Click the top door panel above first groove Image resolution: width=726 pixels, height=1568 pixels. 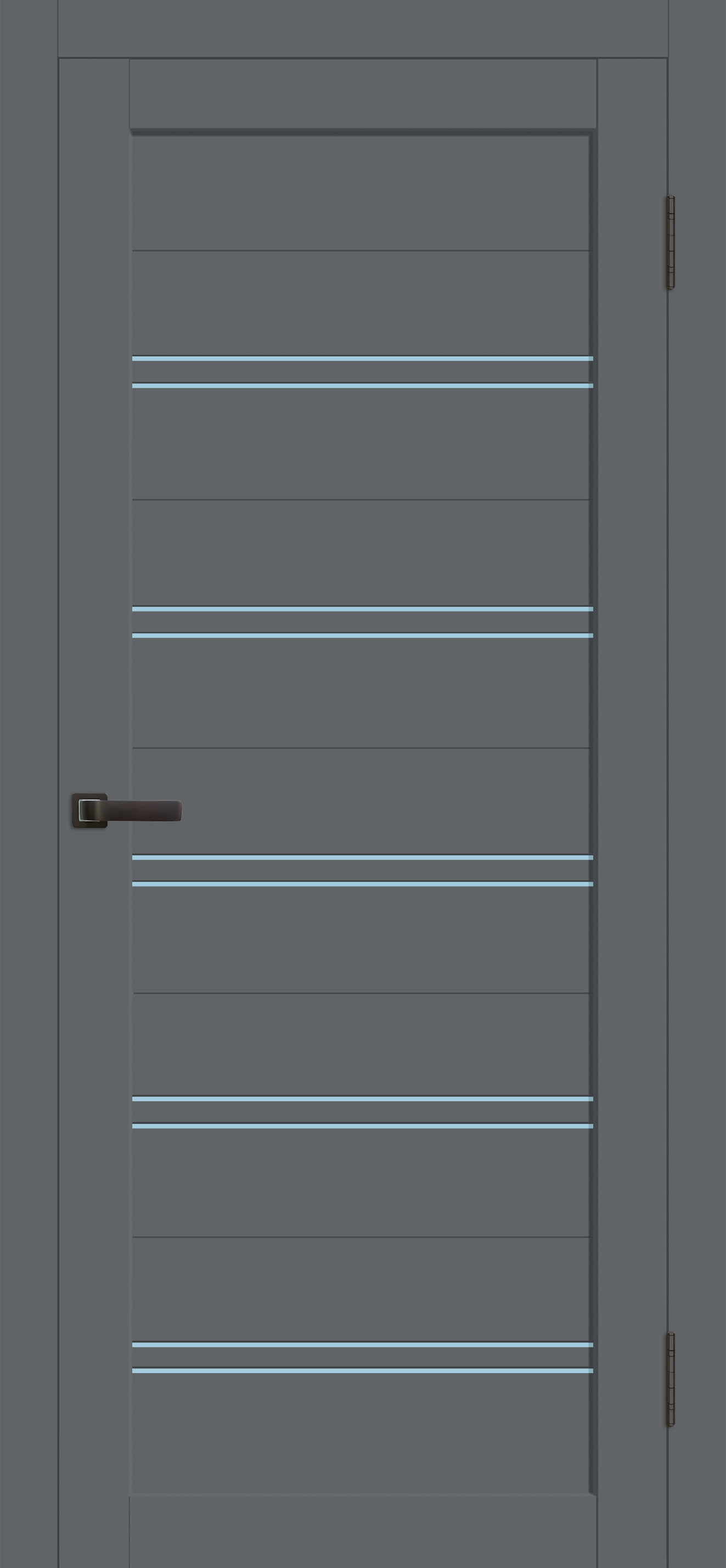361,193
